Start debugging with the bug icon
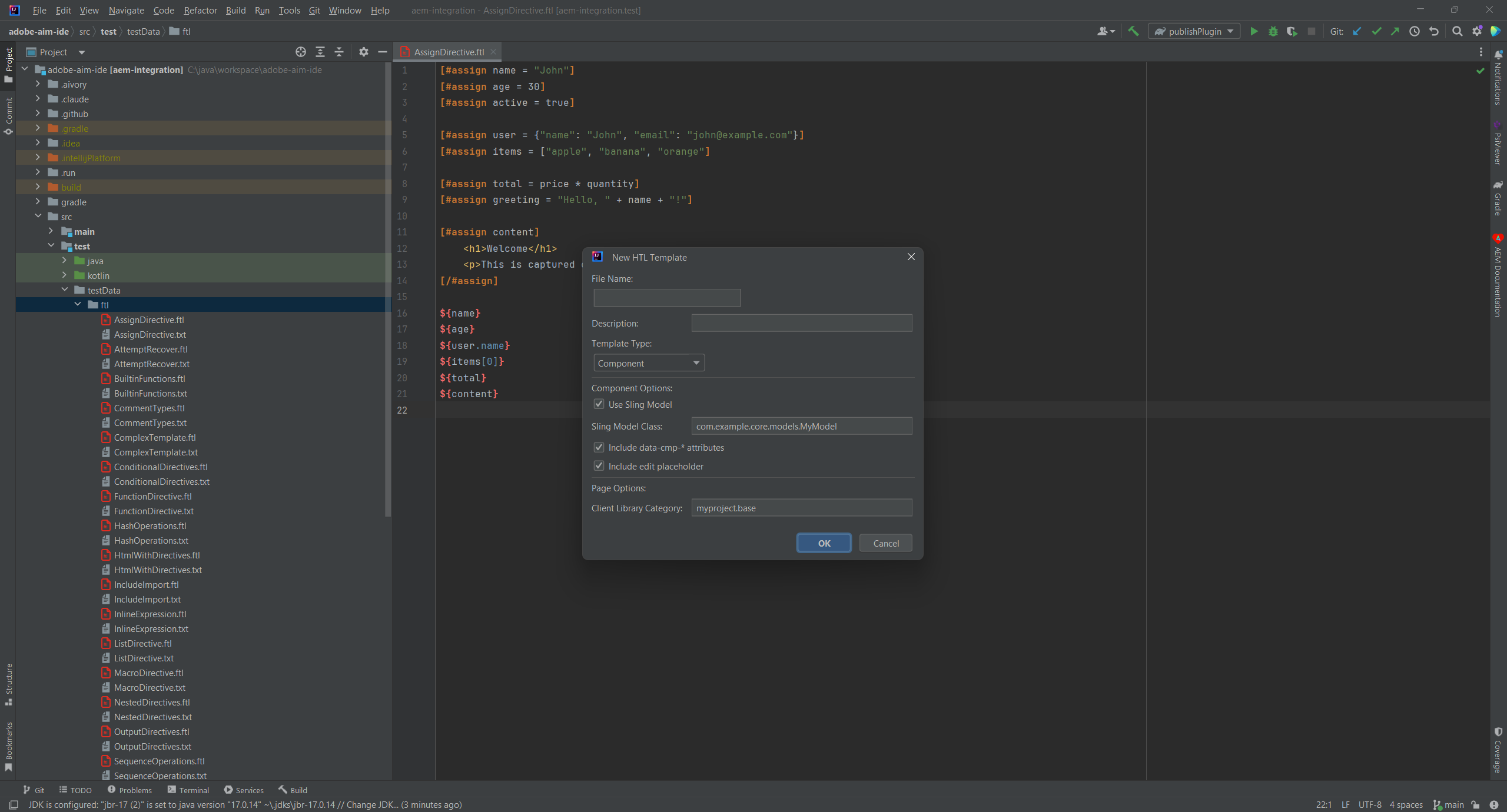Screen dimensions: 1507x812 1273,31
